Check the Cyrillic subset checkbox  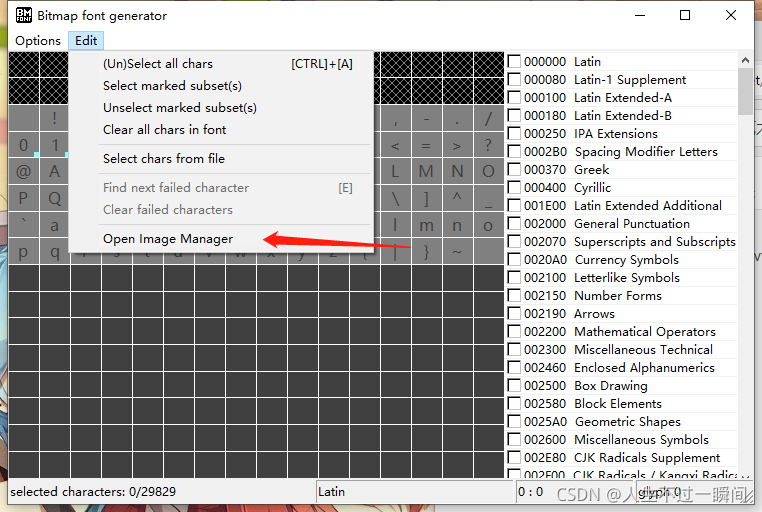point(514,188)
